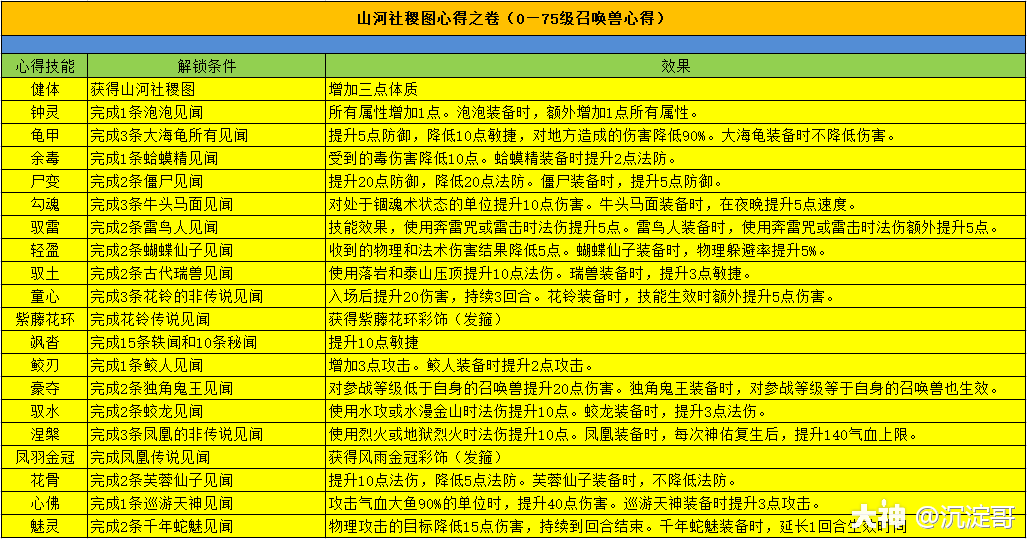
Task: Click the 驭土 effect about 落岩和泰山压顶
Action: [x=675, y=273]
